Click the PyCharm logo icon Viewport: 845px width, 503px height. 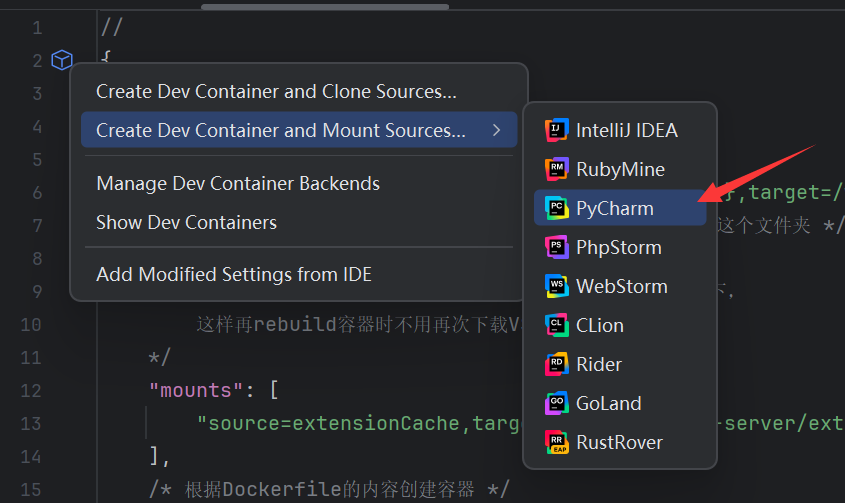(557, 208)
